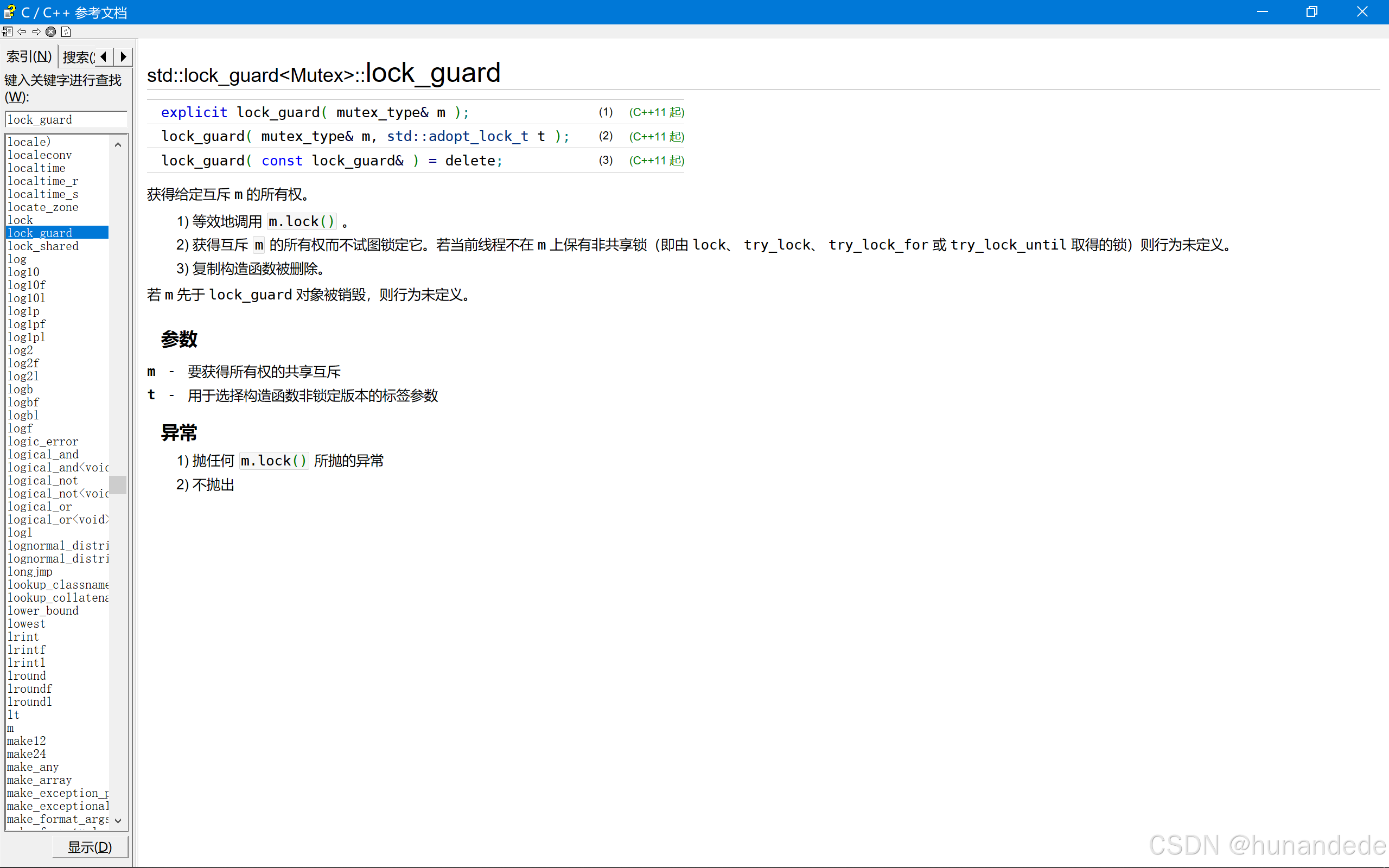This screenshot has width=1389, height=868.
Task: Go back with the left arrow toolbar icon
Action: [22, 31]
